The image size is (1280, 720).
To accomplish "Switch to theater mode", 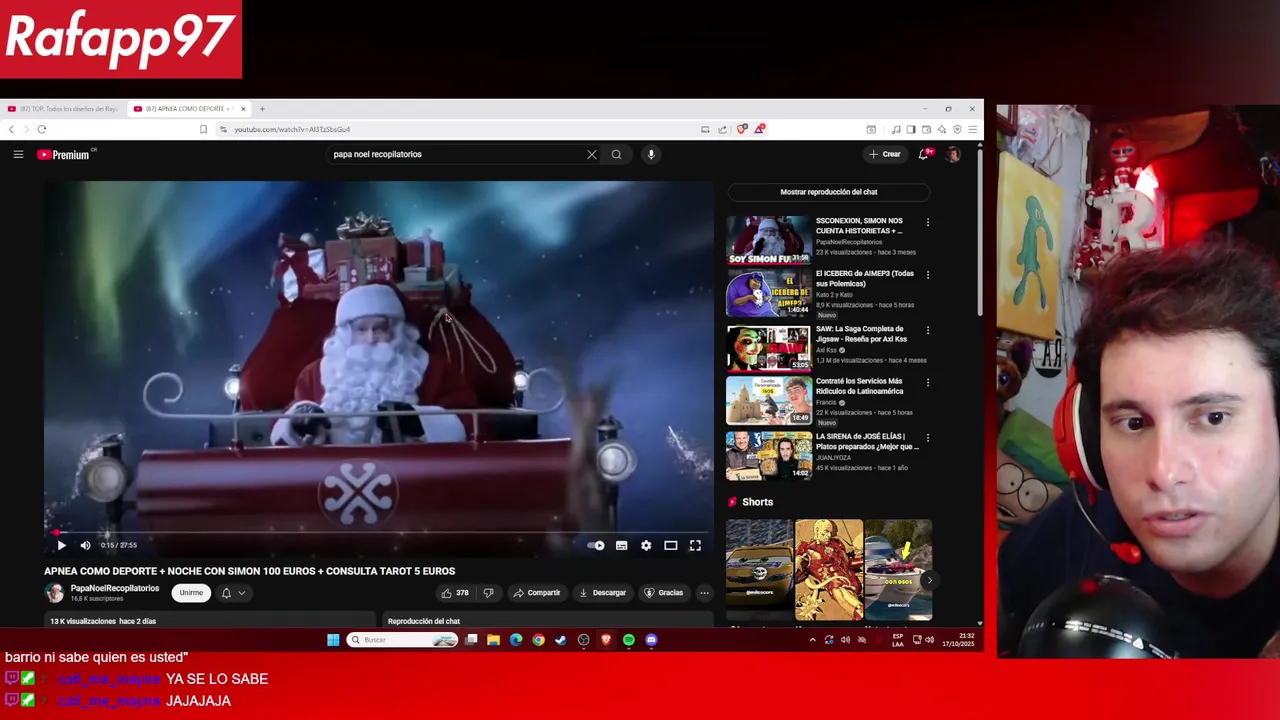I will (x=671, y=545).
